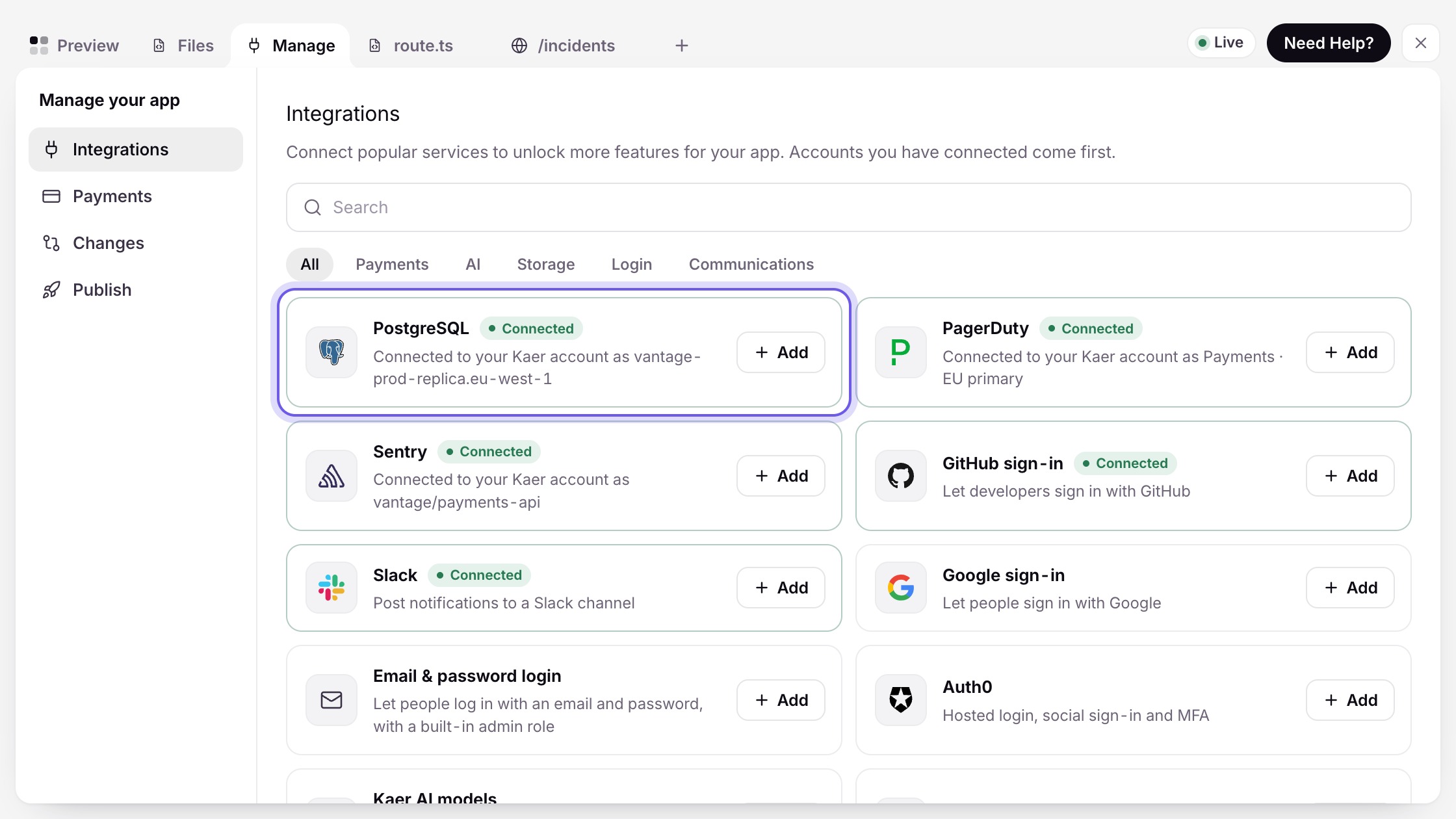This screenshot has height=819, width=1456.
Task: Open Changes in the sidebar
Action: click(136, 243)
